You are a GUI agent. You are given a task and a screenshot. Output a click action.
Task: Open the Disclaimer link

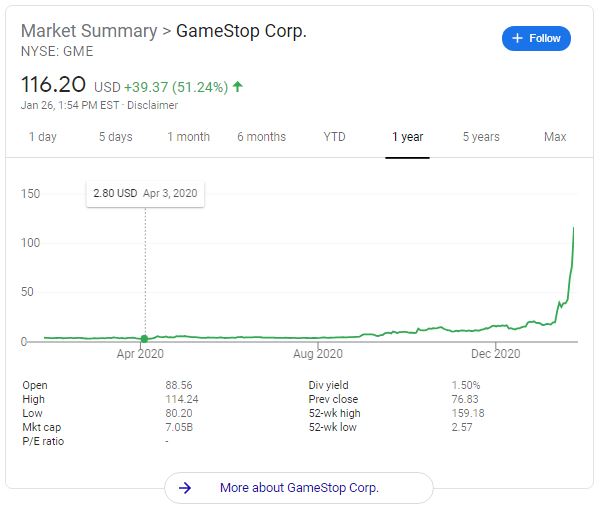(x=154, y=105)
